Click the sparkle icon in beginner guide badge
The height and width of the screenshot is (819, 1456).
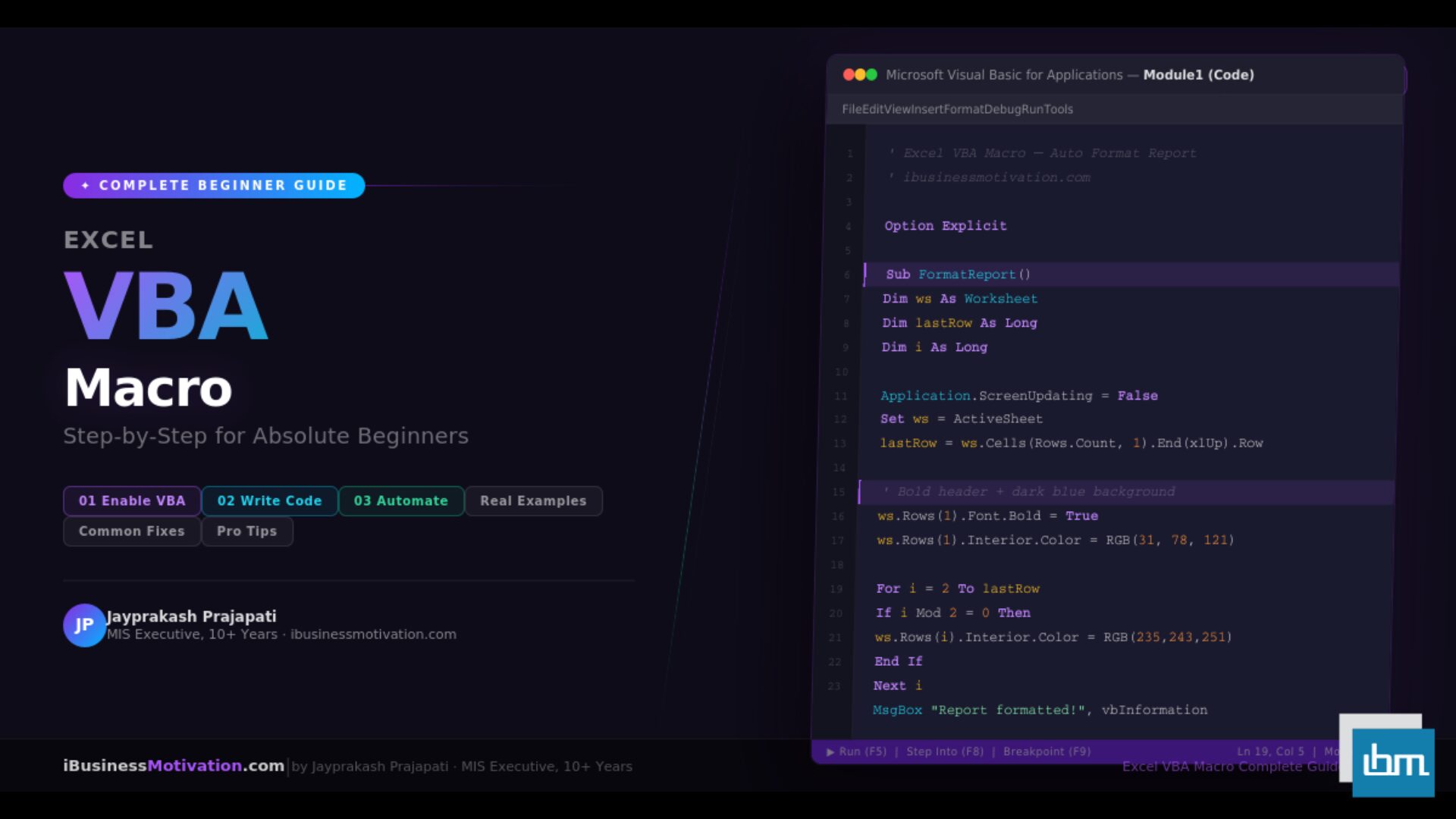pyautogui.click(x=85, y=186)
